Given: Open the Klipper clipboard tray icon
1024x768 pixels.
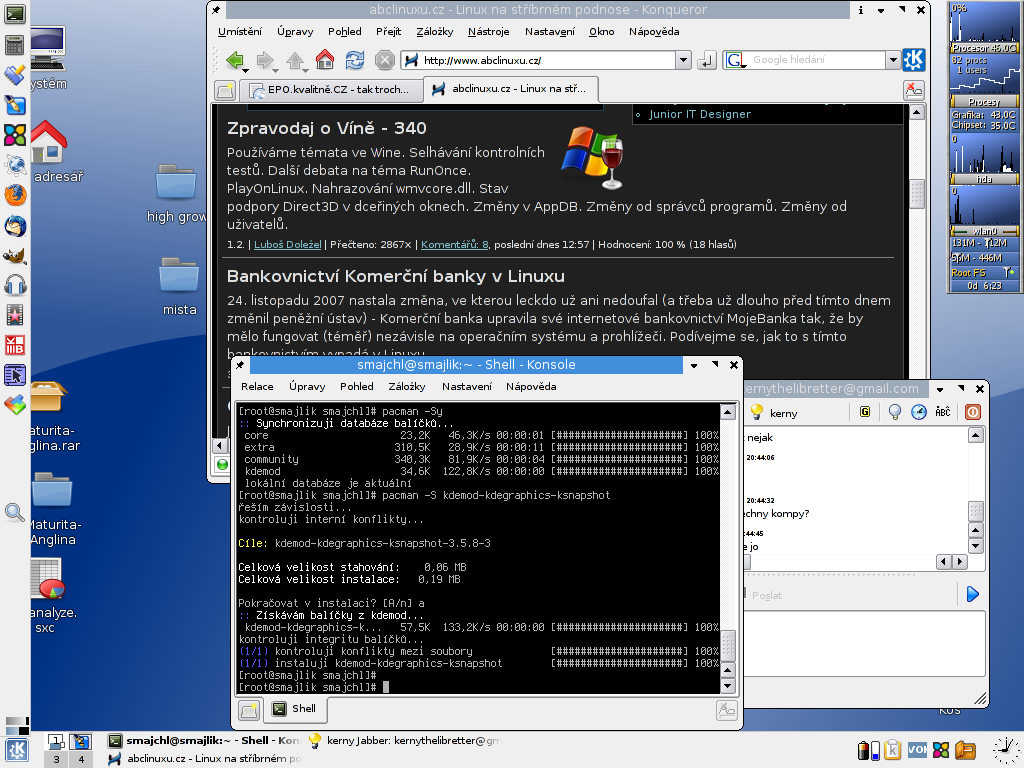Looking at the screenshot, I should click(893, 750).
